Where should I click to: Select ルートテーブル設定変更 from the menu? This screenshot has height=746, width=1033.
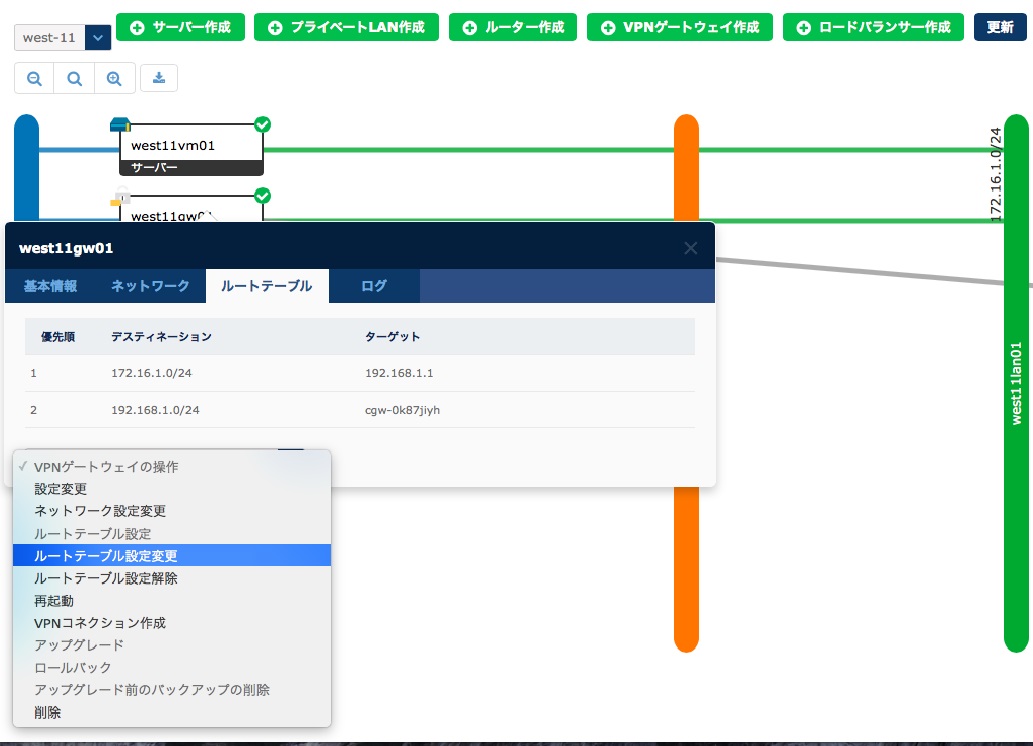(x=106, y=556)
